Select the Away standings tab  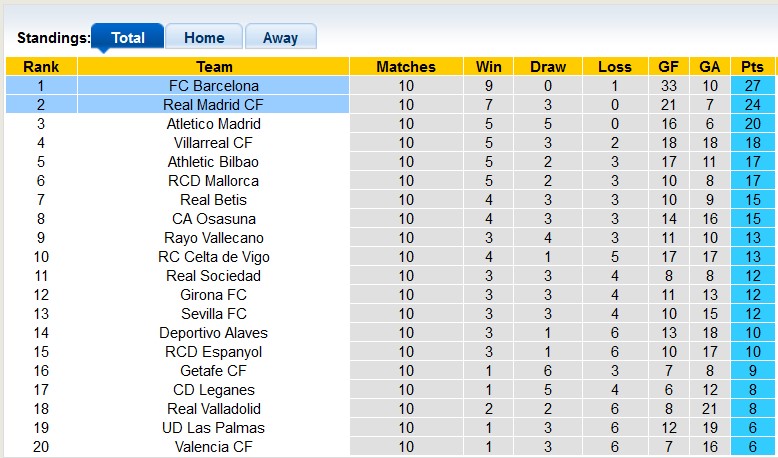280,37
